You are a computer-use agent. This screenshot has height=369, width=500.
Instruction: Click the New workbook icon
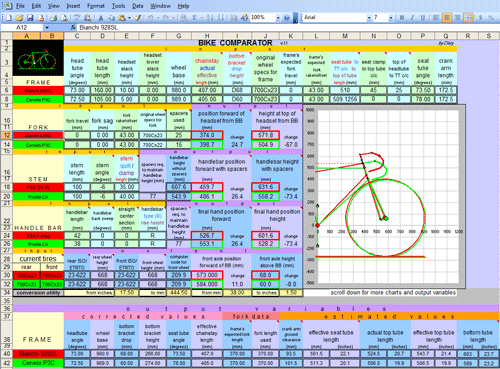pyautogui.click(x=9, y=18)
